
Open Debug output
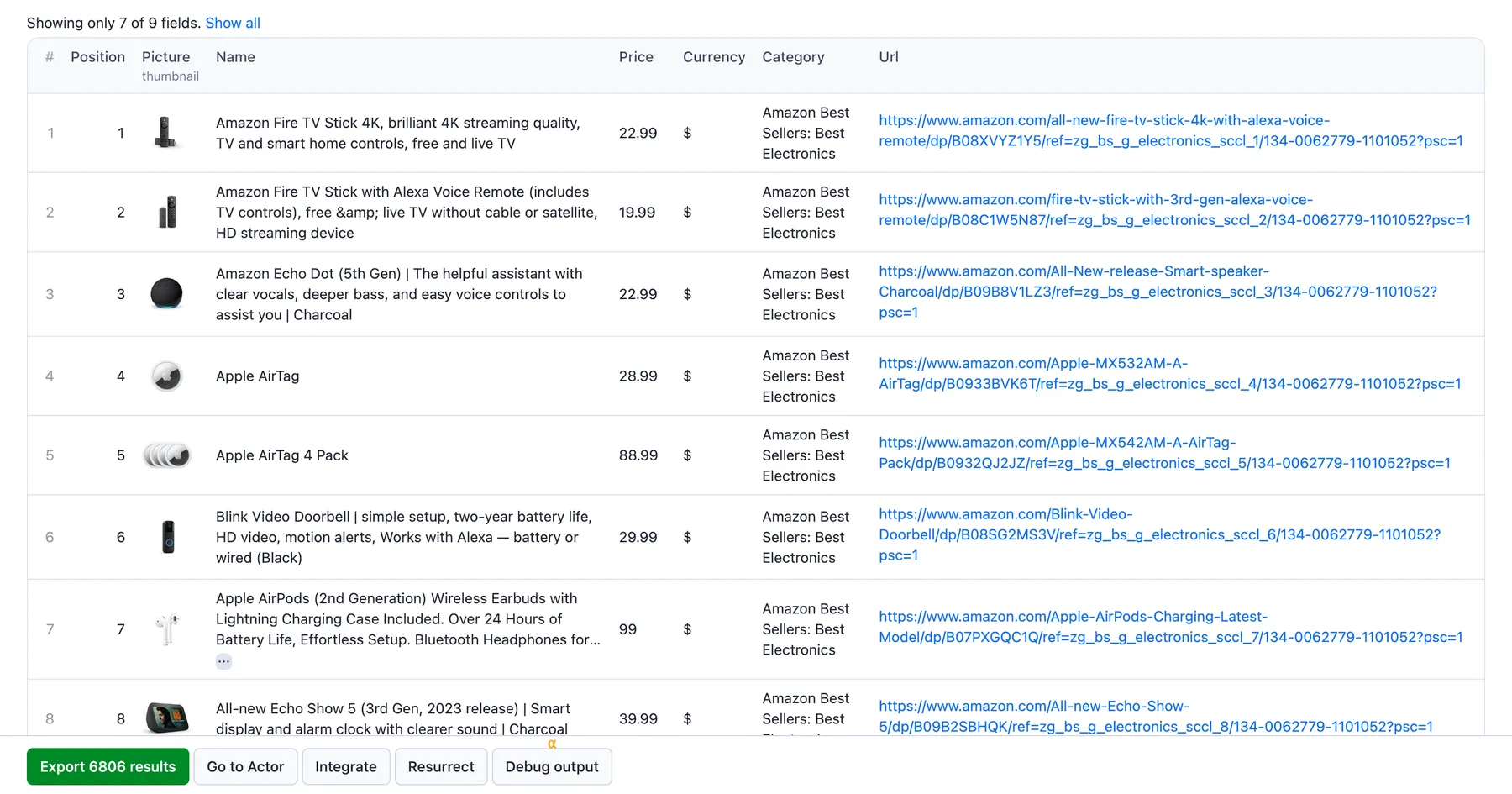pyautogui.click(x=552, y=766)
